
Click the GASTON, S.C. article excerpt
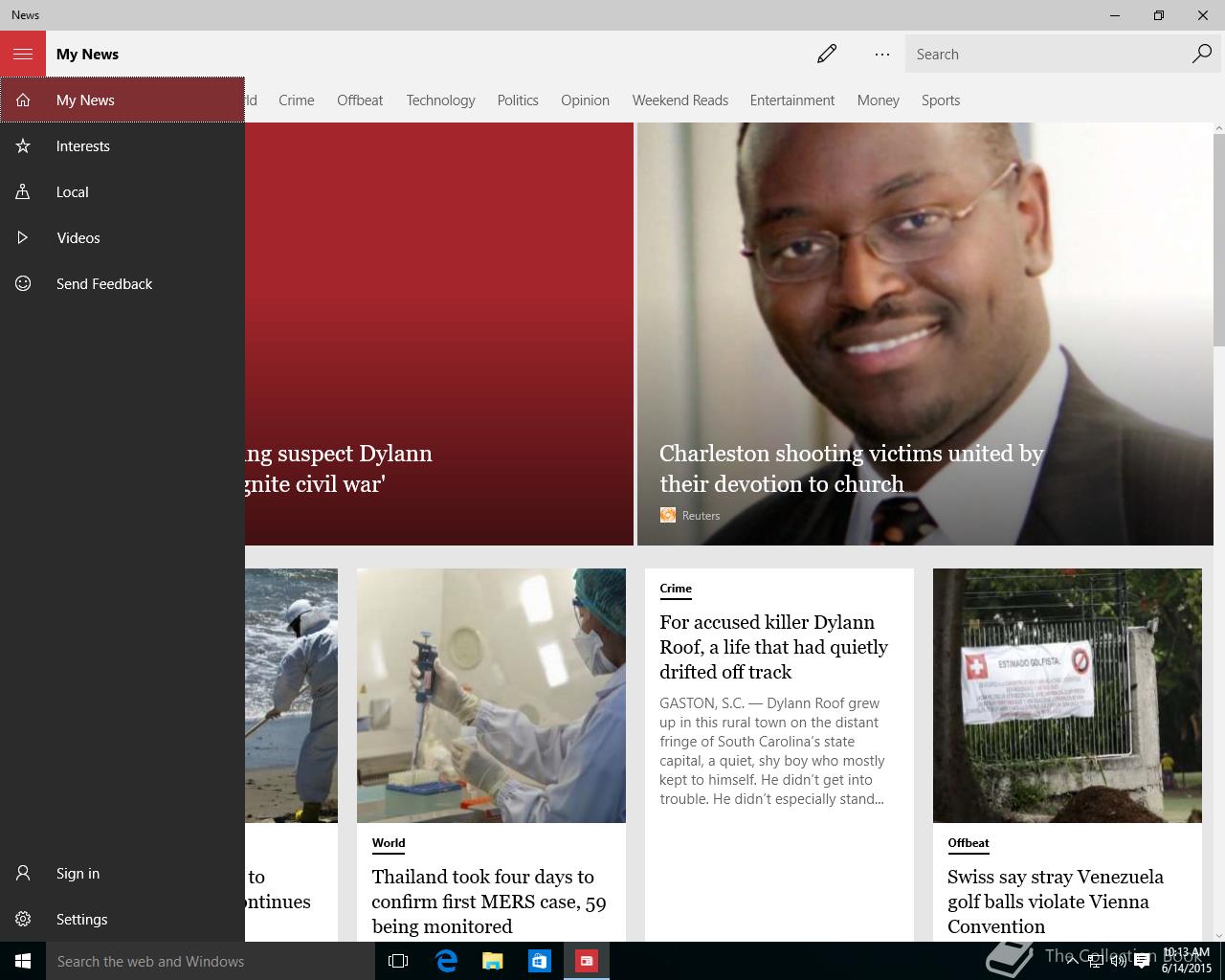tap(773, 751)
